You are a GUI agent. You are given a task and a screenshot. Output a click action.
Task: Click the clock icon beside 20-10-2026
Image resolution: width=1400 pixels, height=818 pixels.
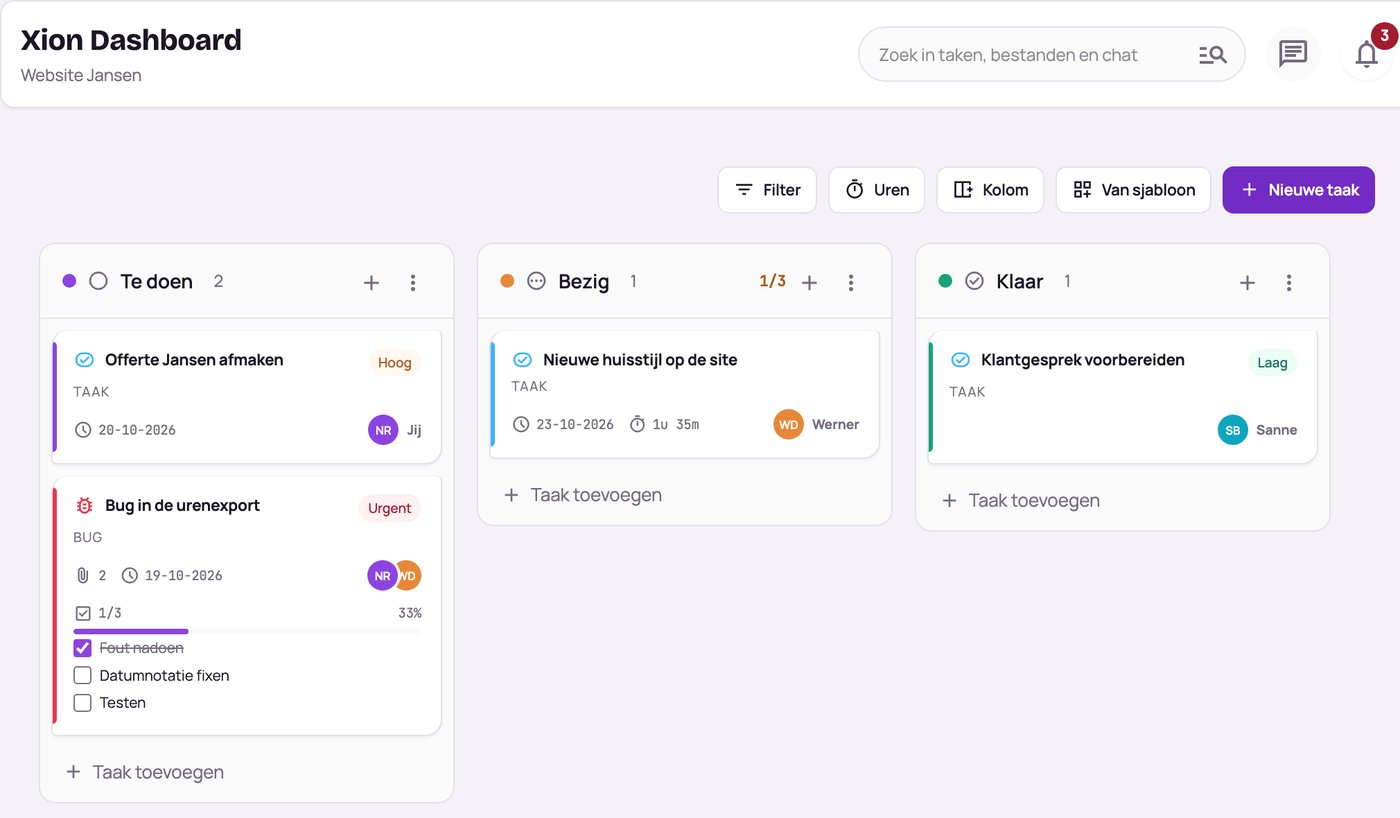[83, 430]
